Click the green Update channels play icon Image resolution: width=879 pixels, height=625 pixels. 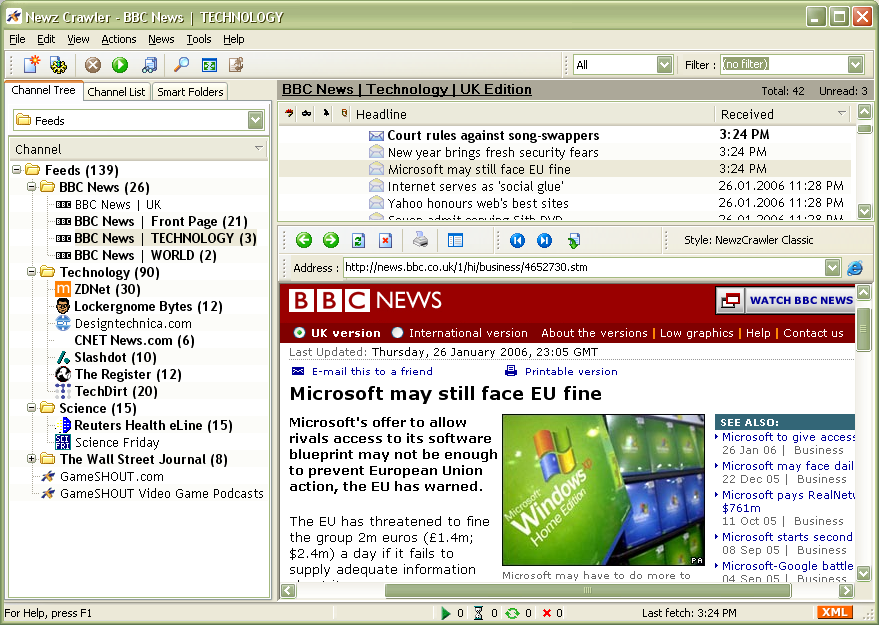tap(120, 65)
